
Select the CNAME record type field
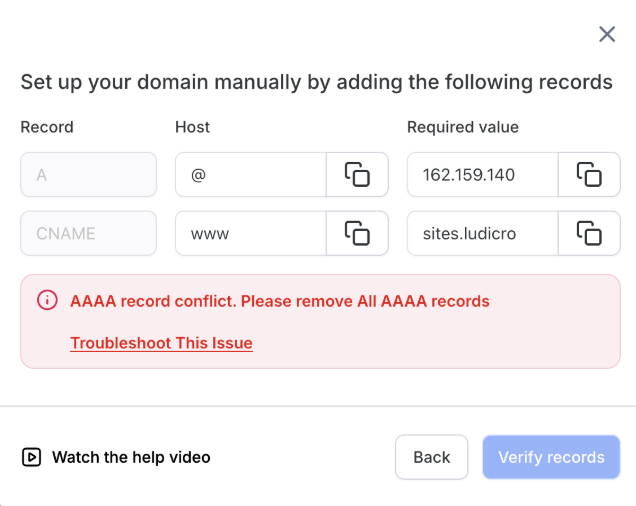[88, 233]
